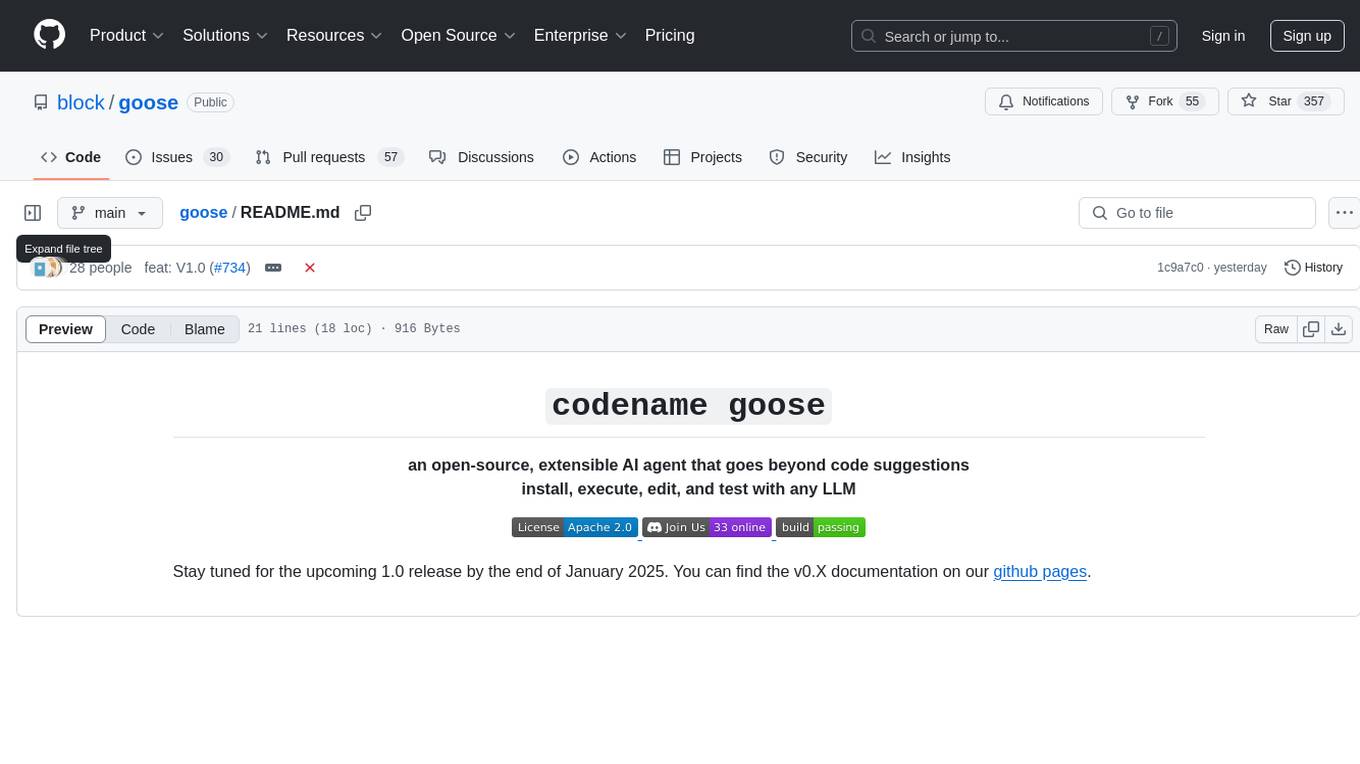Open the GitHub logo home link
The height and width of the screenshot is (764, 1360).
(x=50, y=35)
